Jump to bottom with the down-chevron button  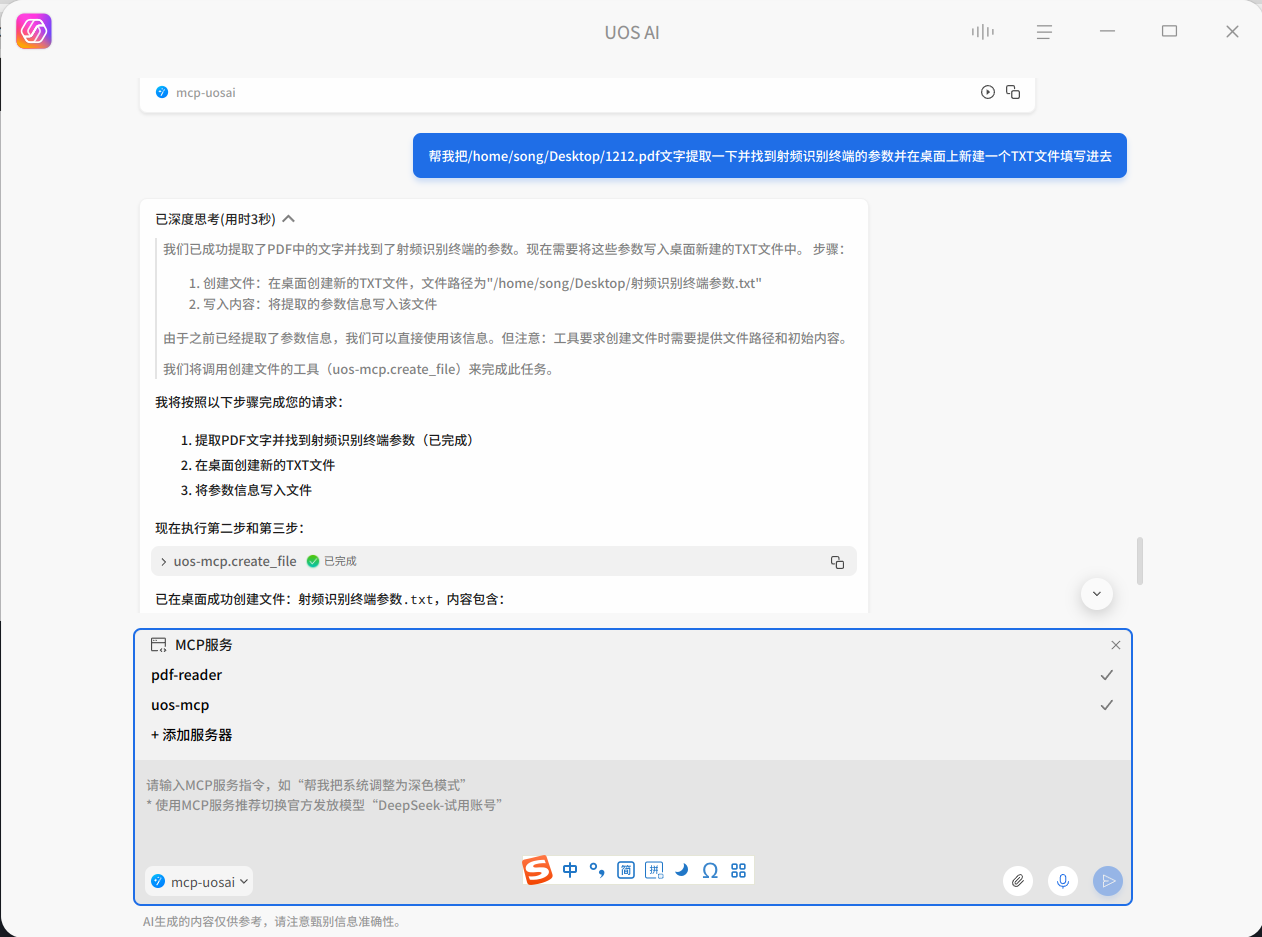click(1097, 594)
